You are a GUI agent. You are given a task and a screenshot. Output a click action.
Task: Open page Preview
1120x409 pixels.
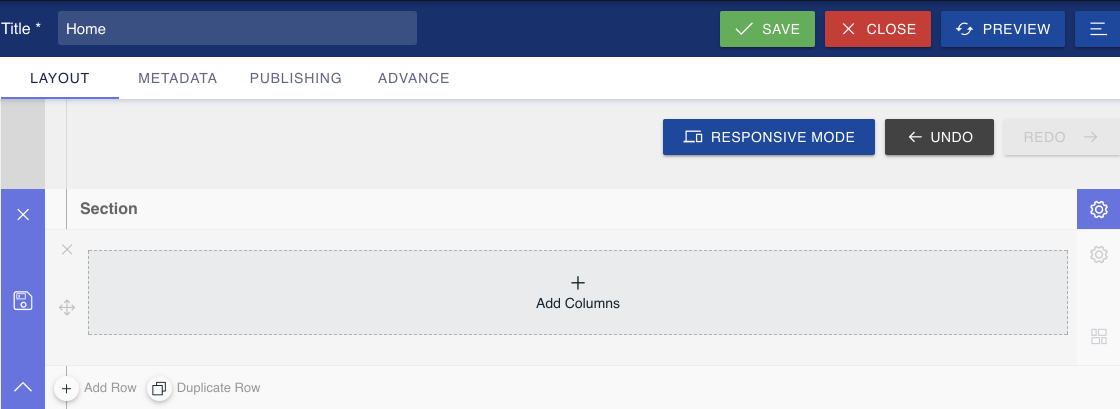click(1003, 29)
